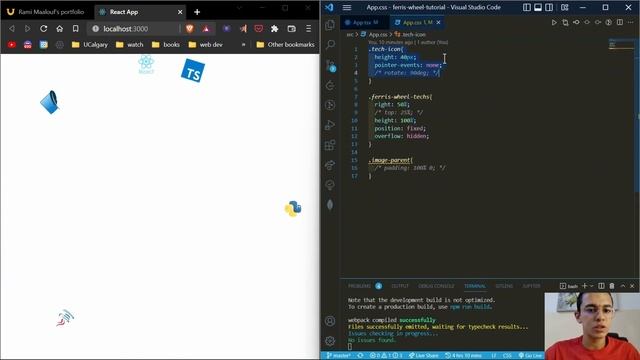This screenshot has width=640, height=360.
Task: Toggle the primary side bar layout
Action: point(527,7)
